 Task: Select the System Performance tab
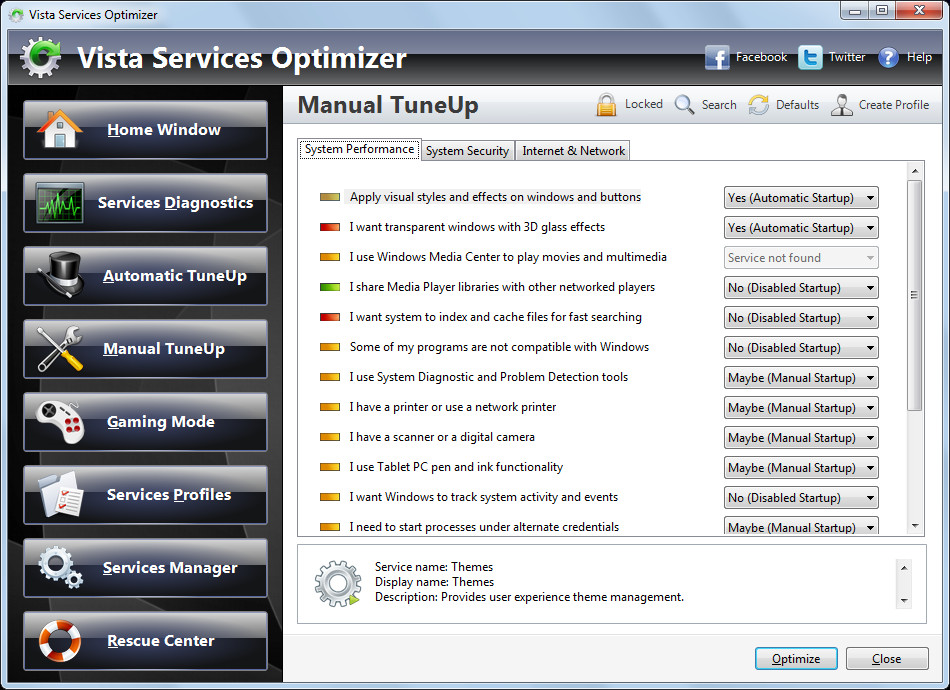[359, 149]
